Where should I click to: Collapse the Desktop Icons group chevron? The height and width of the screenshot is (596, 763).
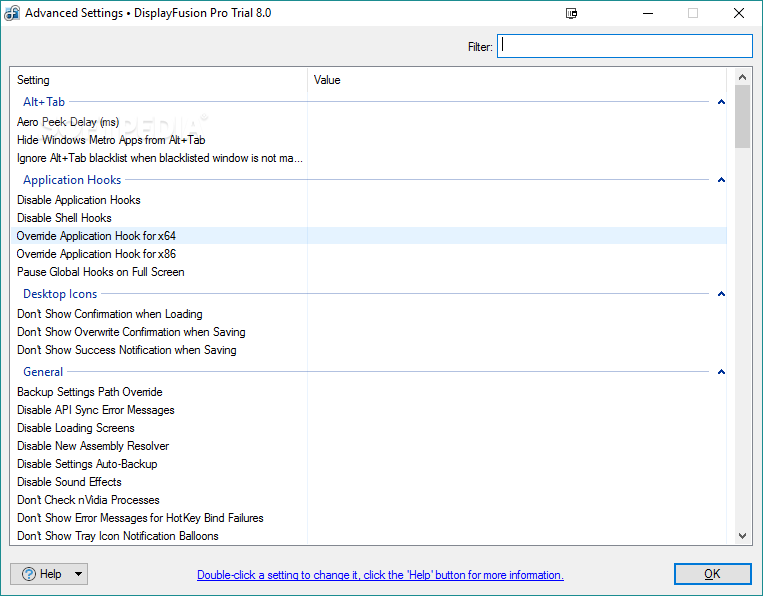click(x=721, y=293)
